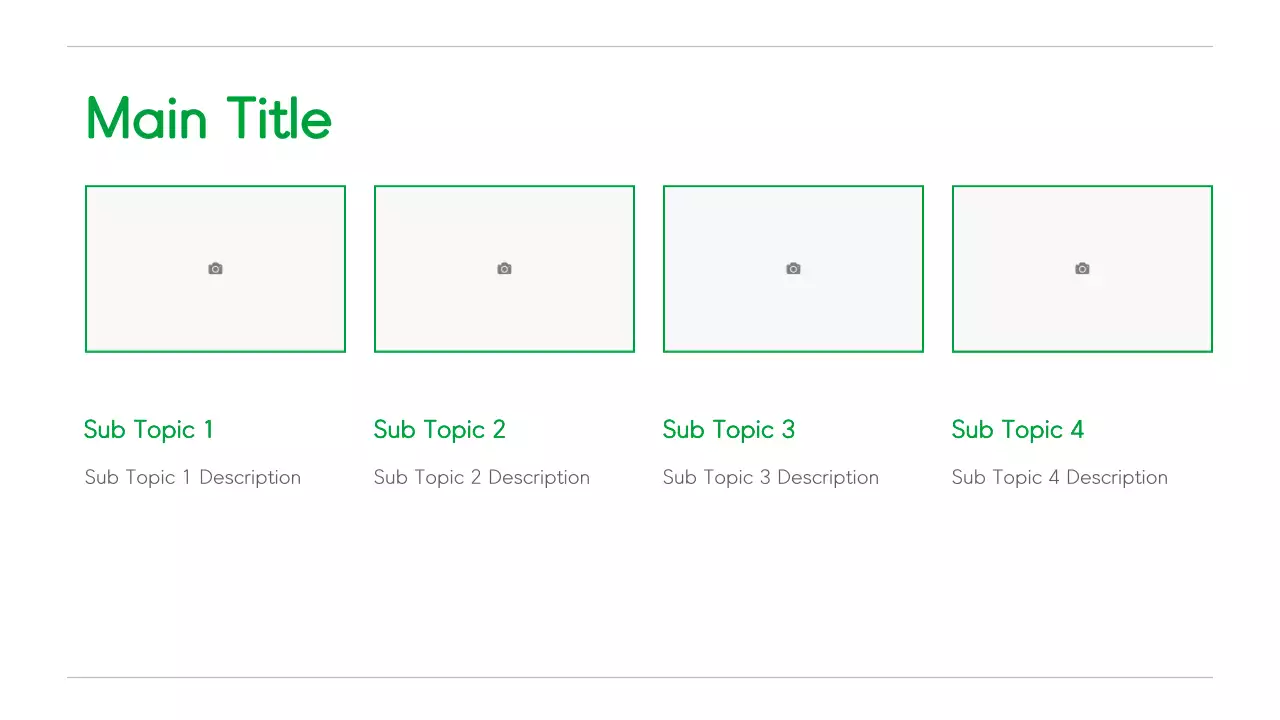This screenshot has height=720, width=1280.
Task: Click the Sub Topic 1 Description text
Action: tap(193, 478)
